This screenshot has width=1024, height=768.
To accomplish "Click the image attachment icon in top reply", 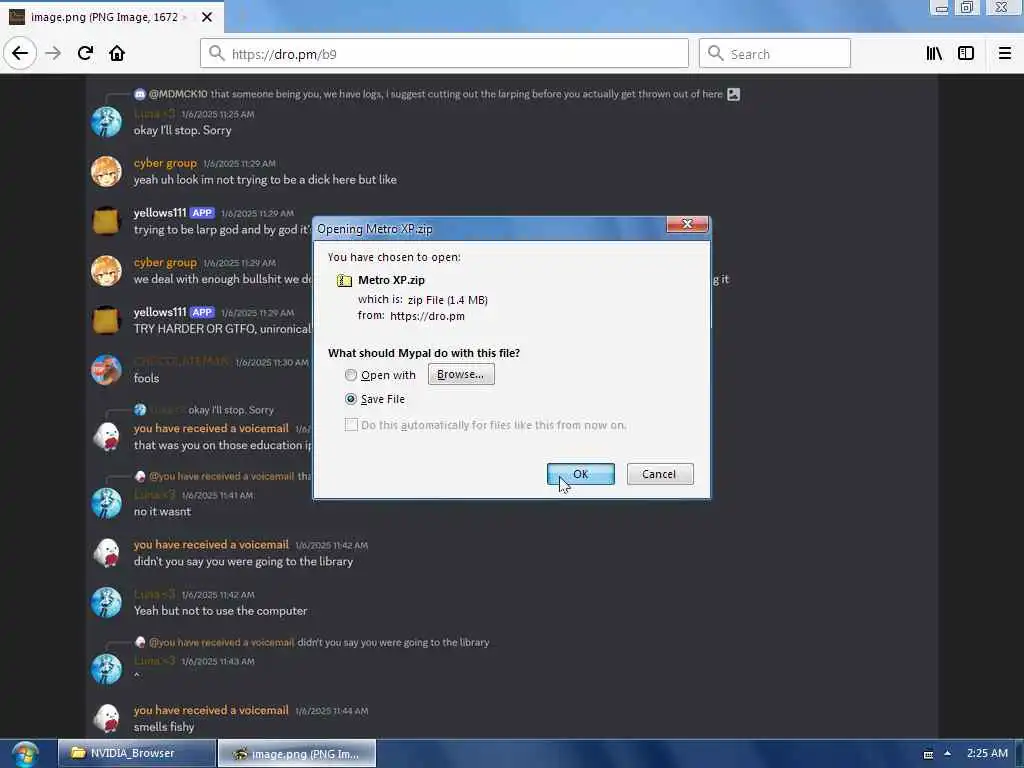I will pyautogui.click(x=733, y=94).
